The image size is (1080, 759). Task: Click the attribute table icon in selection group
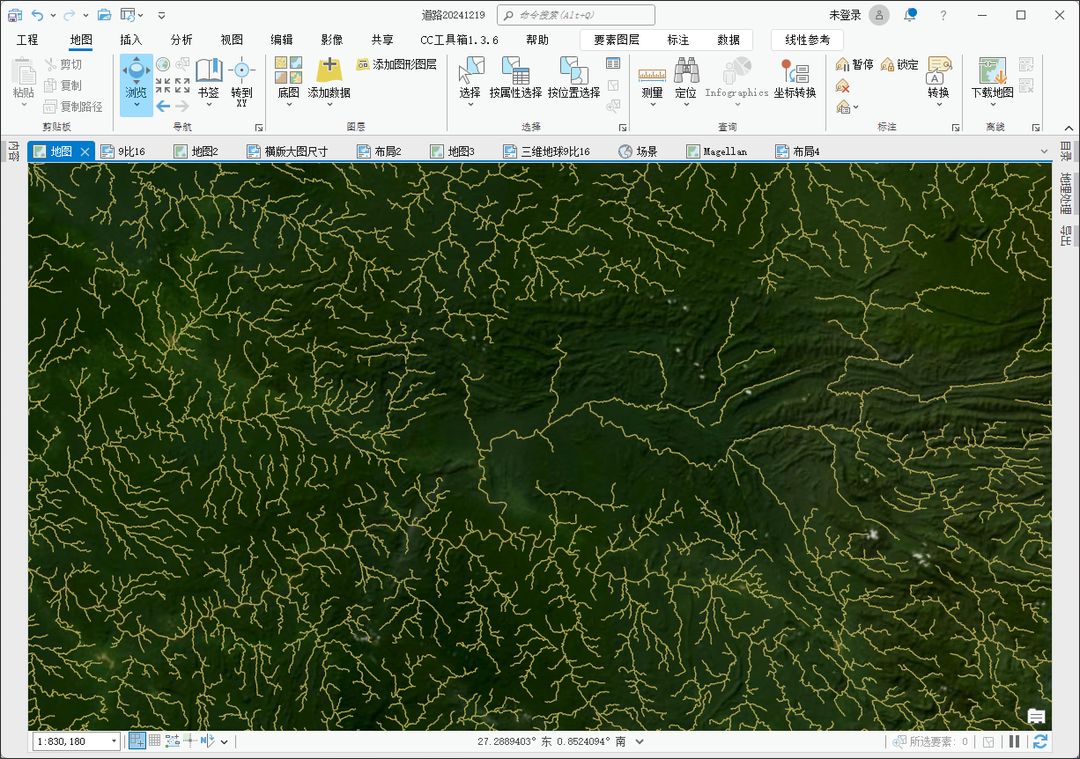coord(613,64)
